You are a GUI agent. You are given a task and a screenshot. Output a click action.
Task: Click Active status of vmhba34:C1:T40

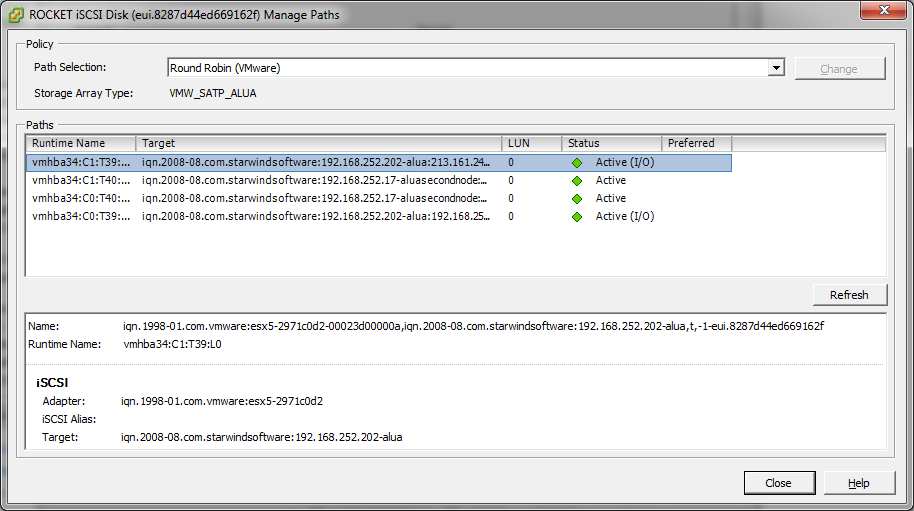click(x=611, y=181)
